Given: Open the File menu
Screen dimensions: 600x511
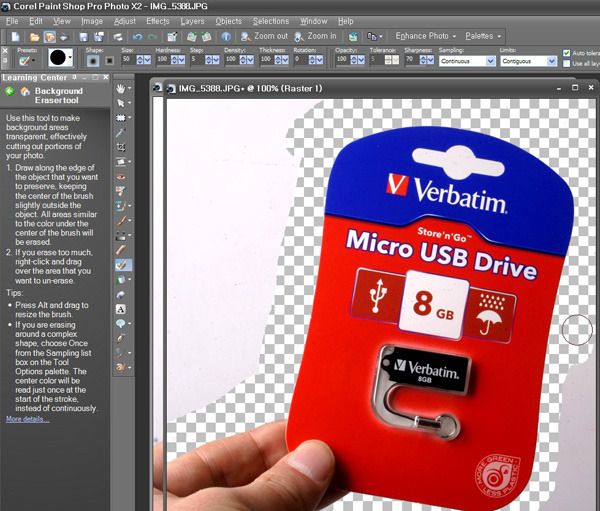Looking at the screenshot, I should 12,21.
